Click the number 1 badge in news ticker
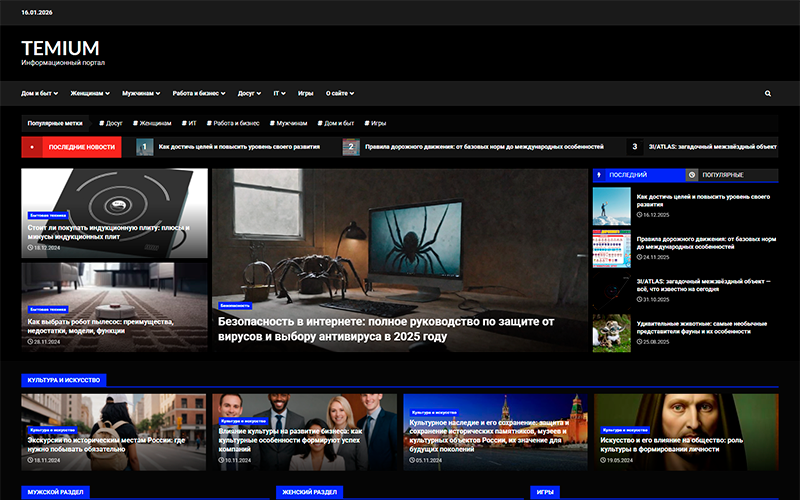Screen dimensions: 800x500 [144, 147]
